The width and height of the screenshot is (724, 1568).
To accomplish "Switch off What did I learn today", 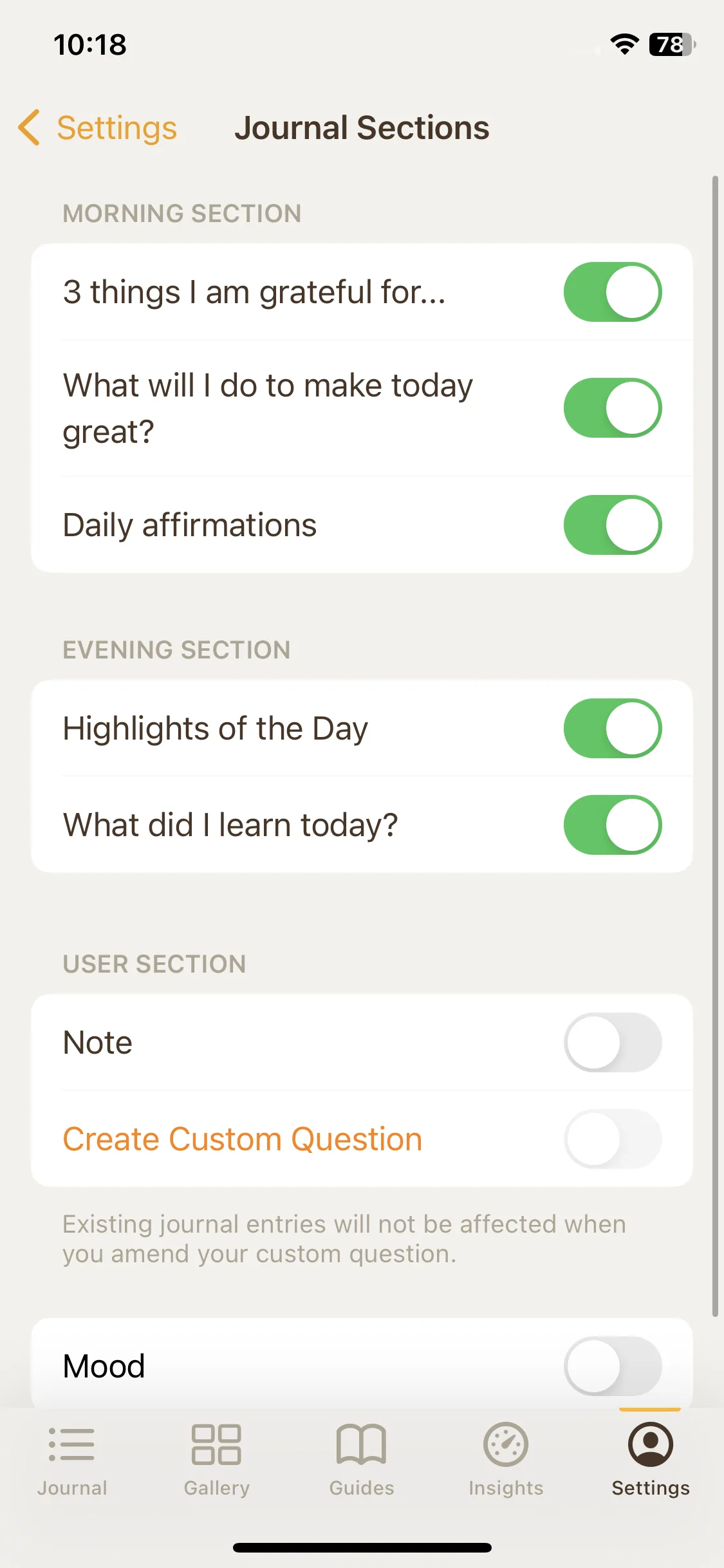I will click(x=613, y=825).
